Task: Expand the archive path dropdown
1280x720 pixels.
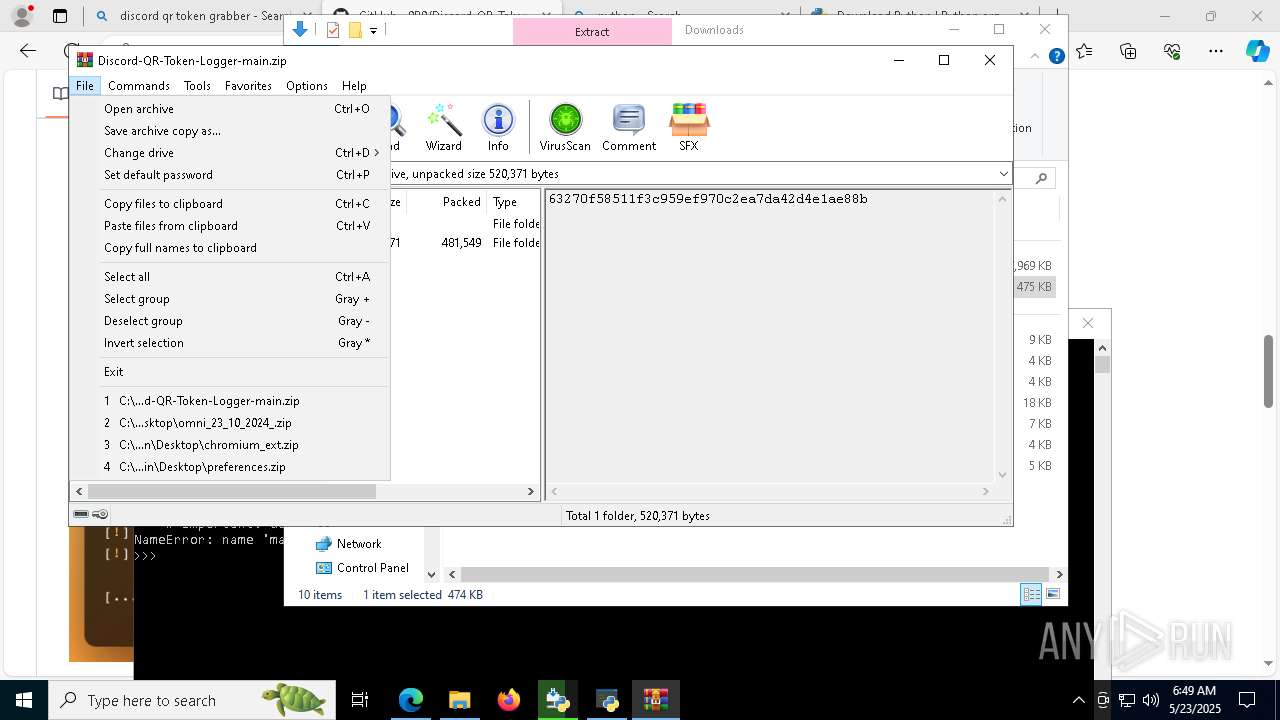Action: [1003, 174]
